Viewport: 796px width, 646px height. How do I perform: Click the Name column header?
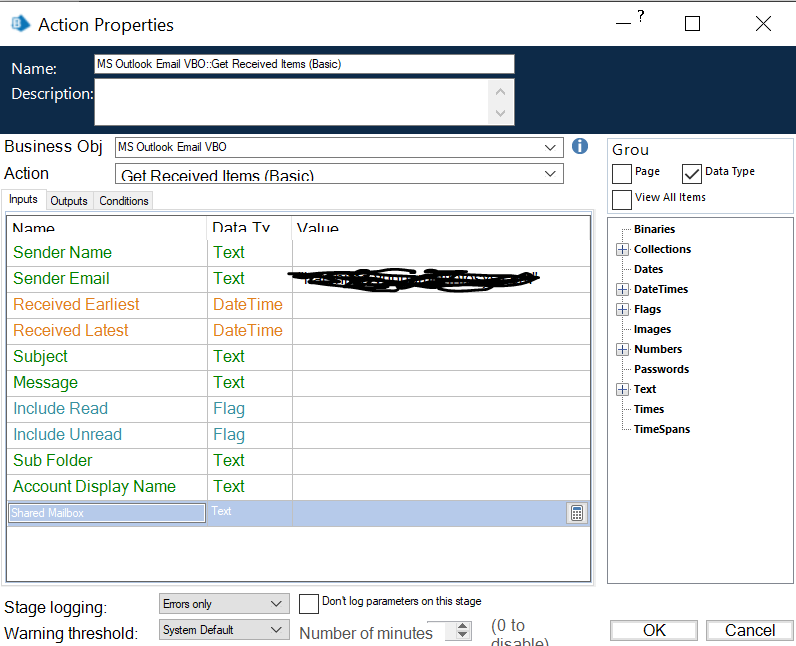point(107,228)
